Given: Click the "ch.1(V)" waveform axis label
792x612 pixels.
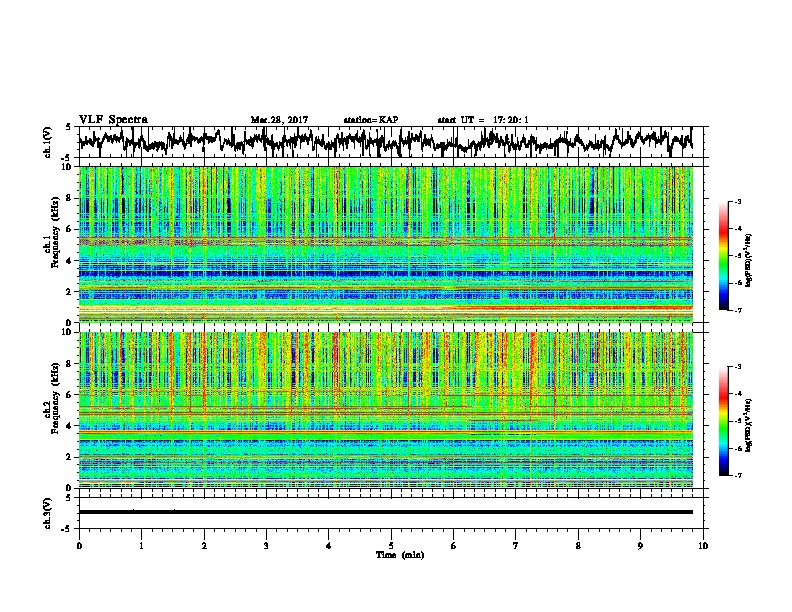Looking at the screenshot, I should click(47, 142).
